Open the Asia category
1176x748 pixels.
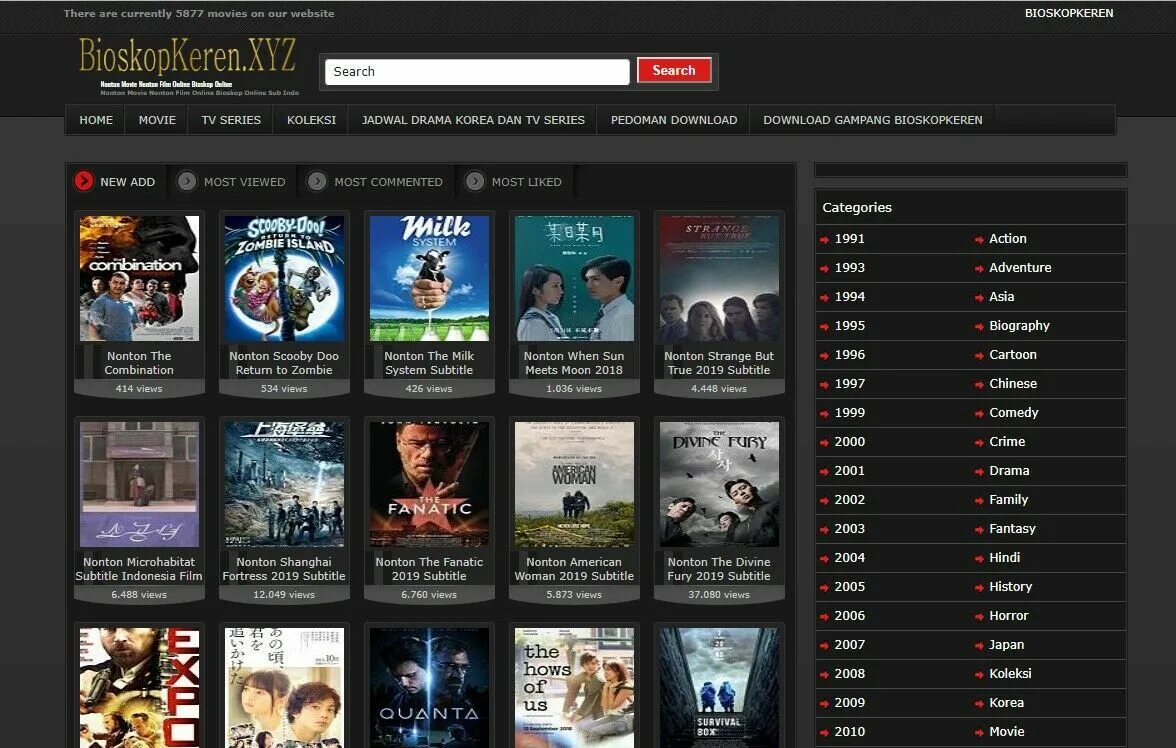pyautogui.click(x=1001, y=297)
